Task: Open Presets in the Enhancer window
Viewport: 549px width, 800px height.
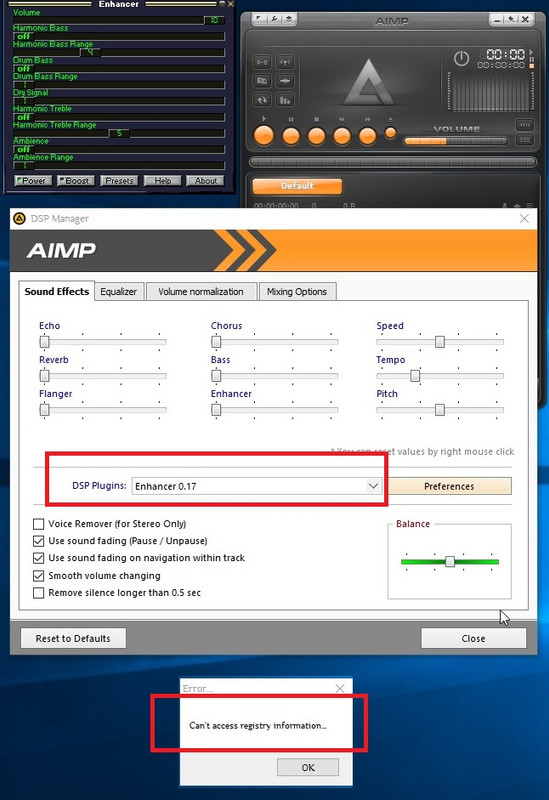Action: 119,181
